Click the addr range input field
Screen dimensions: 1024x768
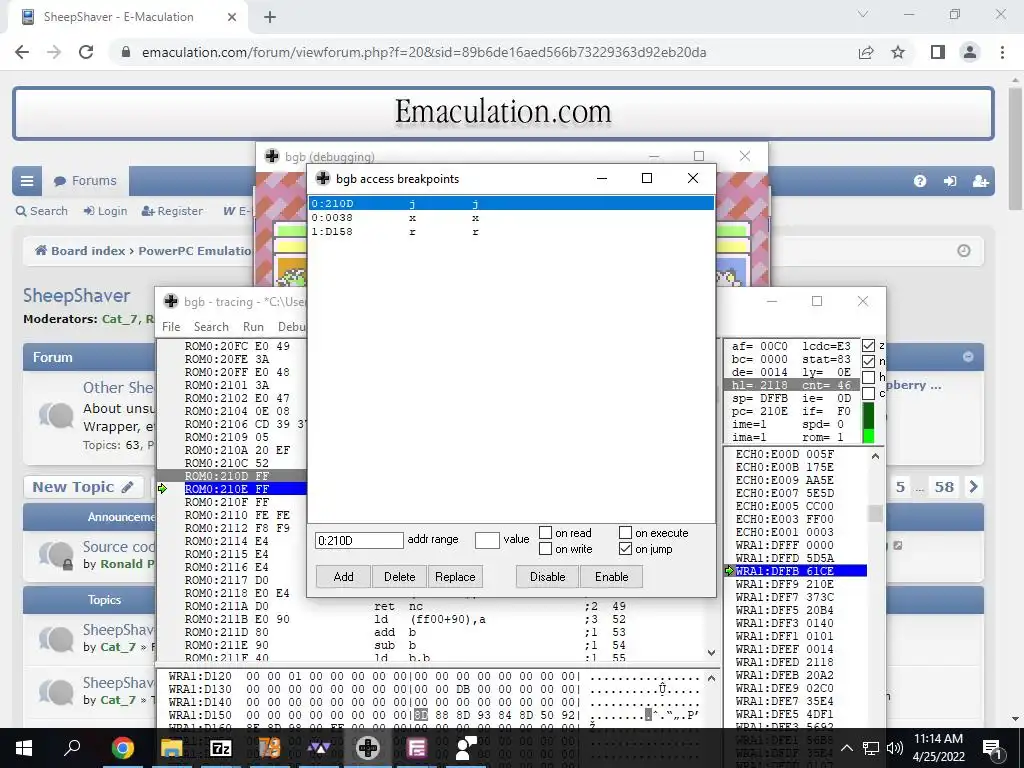click(x=359, y=541)
